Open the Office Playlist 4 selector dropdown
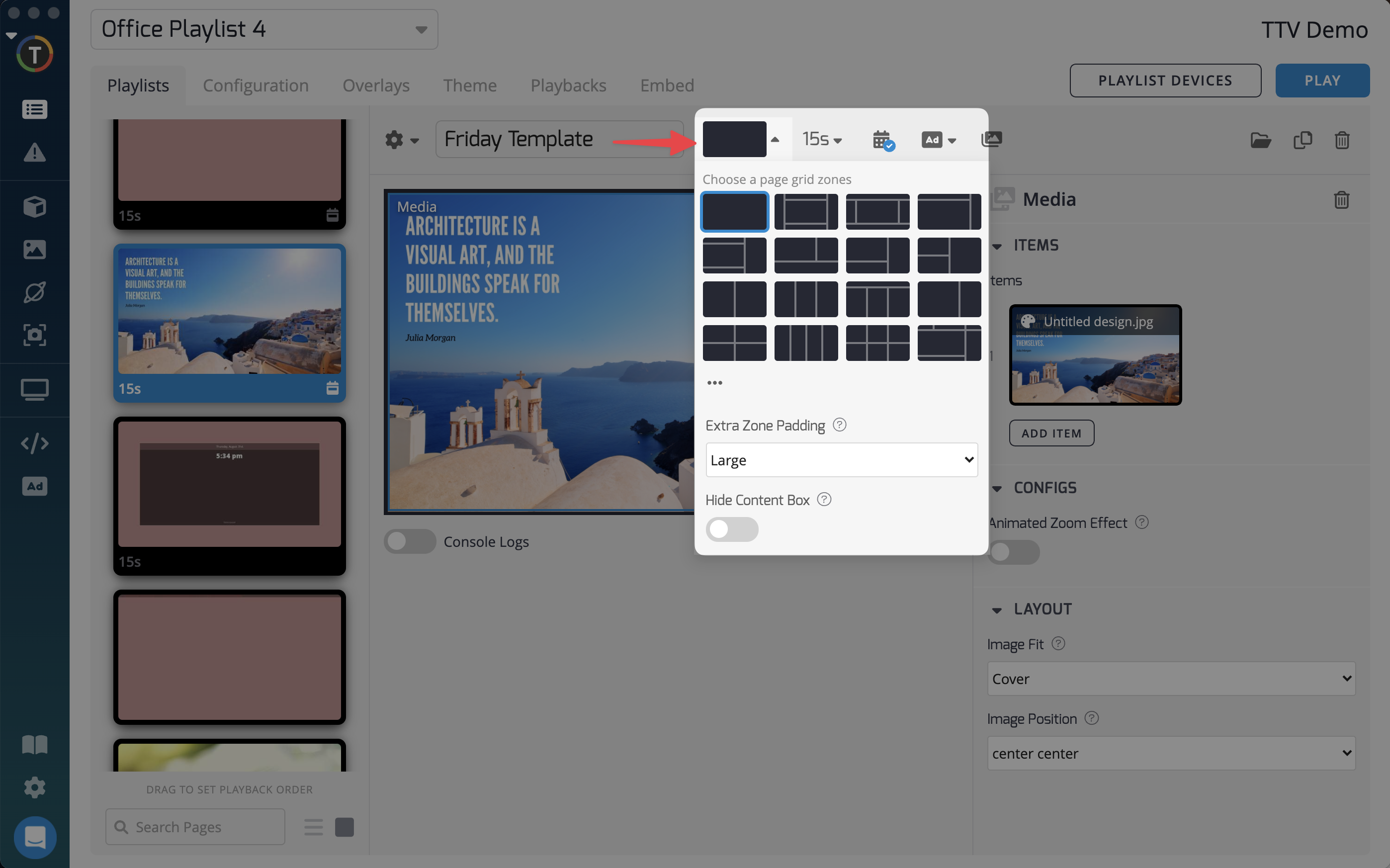The height and width of the screenshot is (868, 1390). click(x=264, y=29)
